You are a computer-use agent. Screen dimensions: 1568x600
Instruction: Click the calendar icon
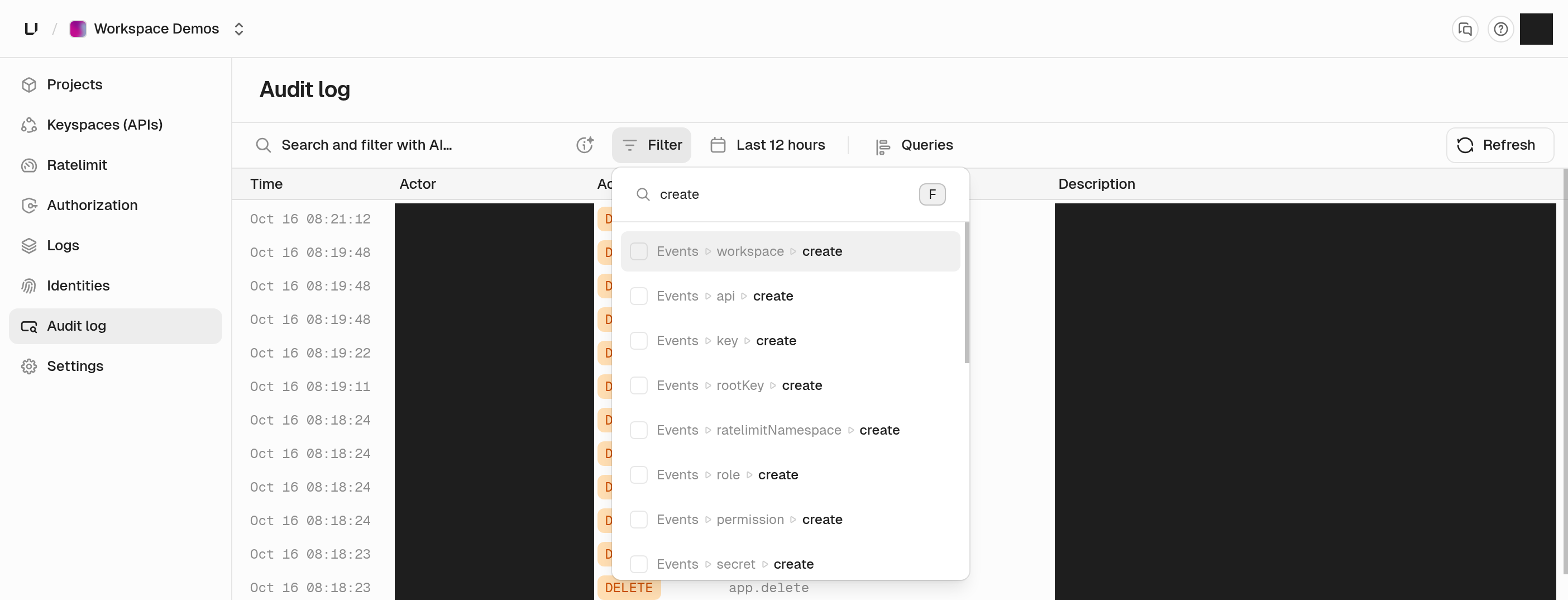pos(718,145)
